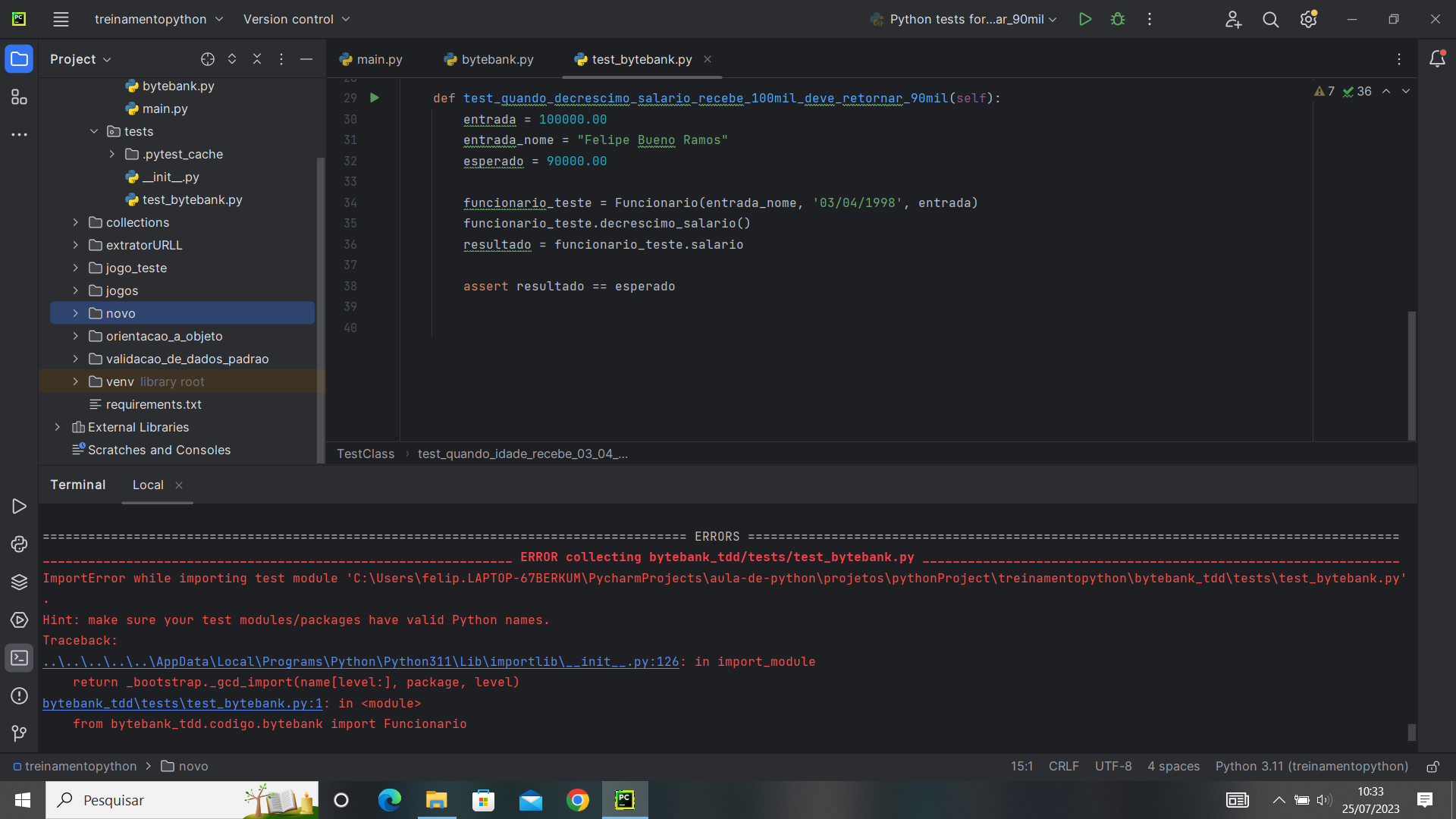This screenshot has width=1456, height=819.
Task: Toggle read-only lock in status bar
Action: point(1433,767)
